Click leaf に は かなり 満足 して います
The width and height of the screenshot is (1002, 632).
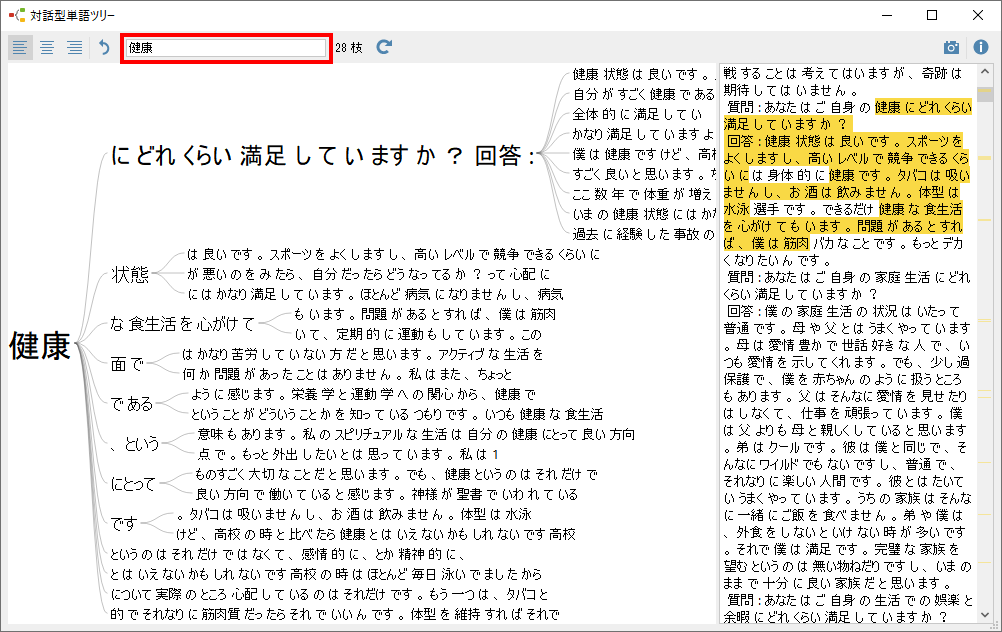pos(375,294)
